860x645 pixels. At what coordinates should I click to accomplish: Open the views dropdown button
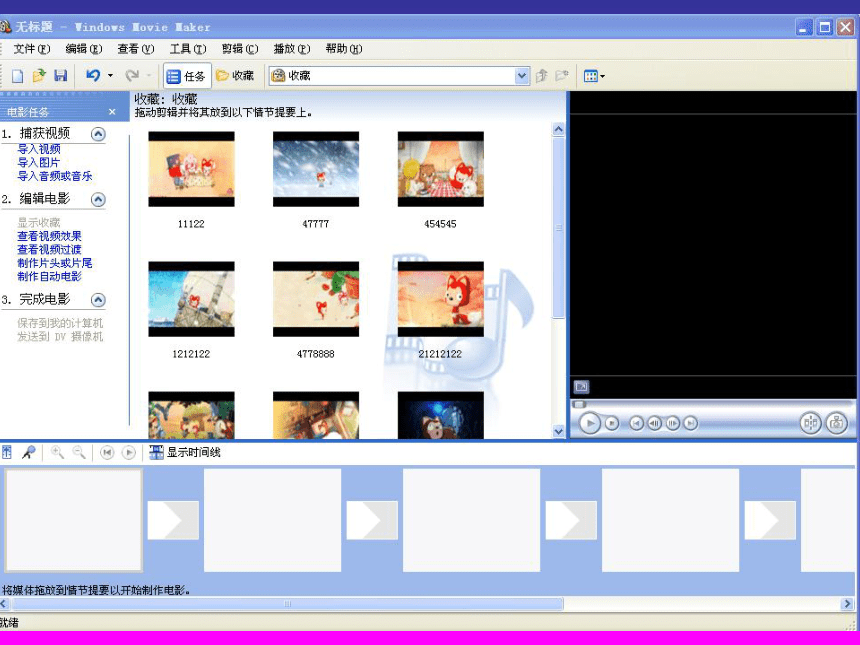coord(594,76)
